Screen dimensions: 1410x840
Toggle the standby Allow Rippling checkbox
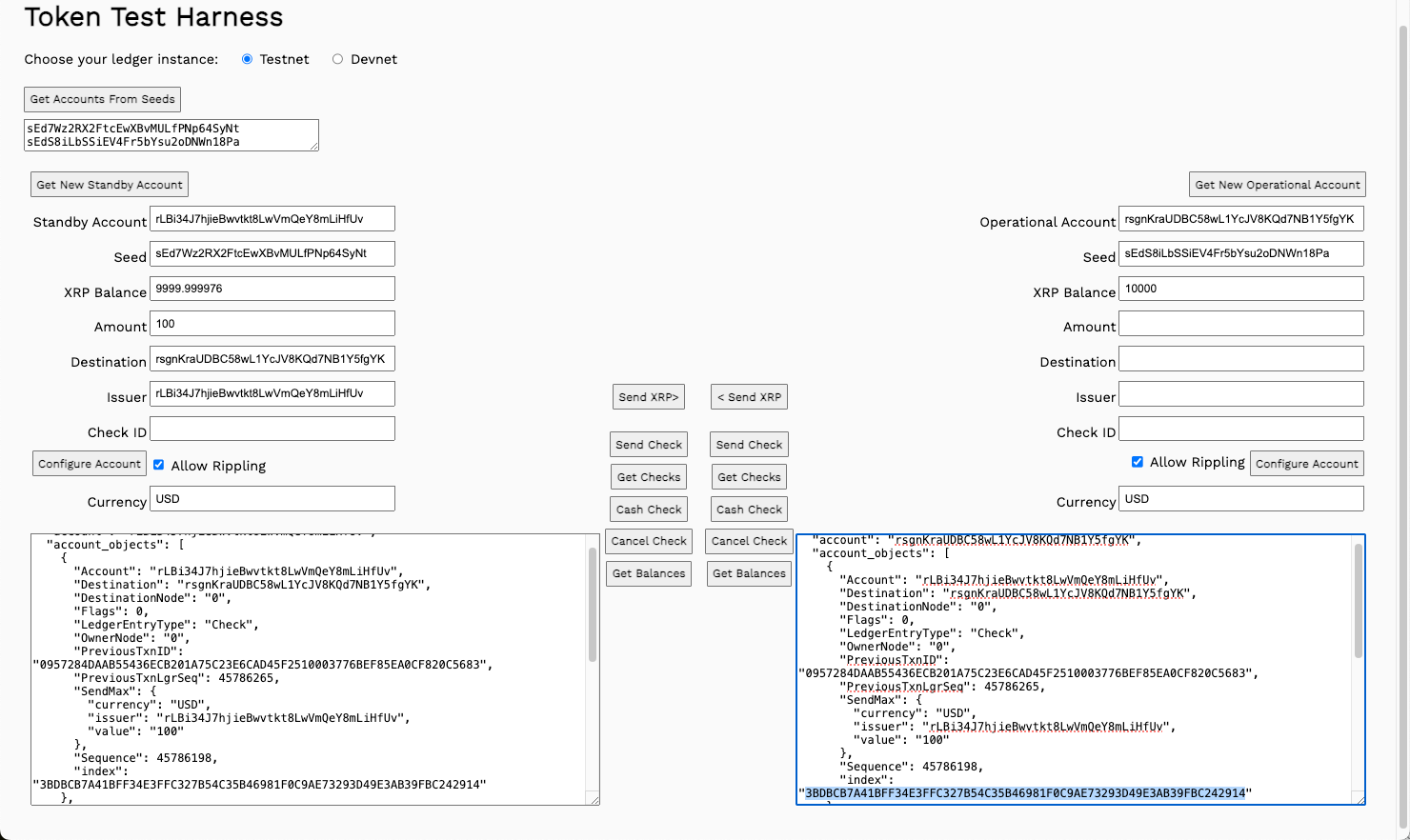tap(159, 465)
